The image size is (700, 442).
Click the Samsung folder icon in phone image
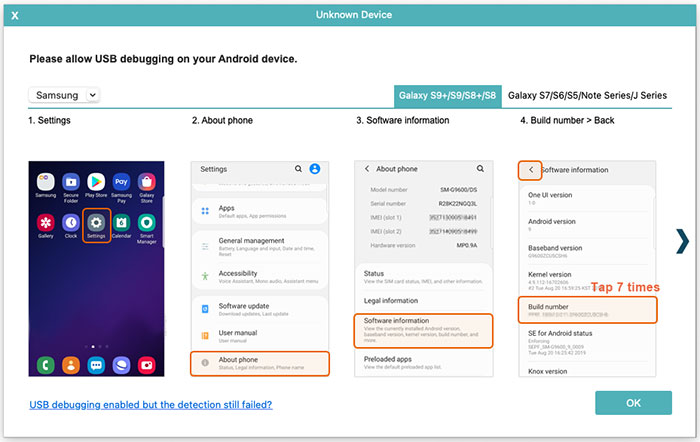point(46,182)
